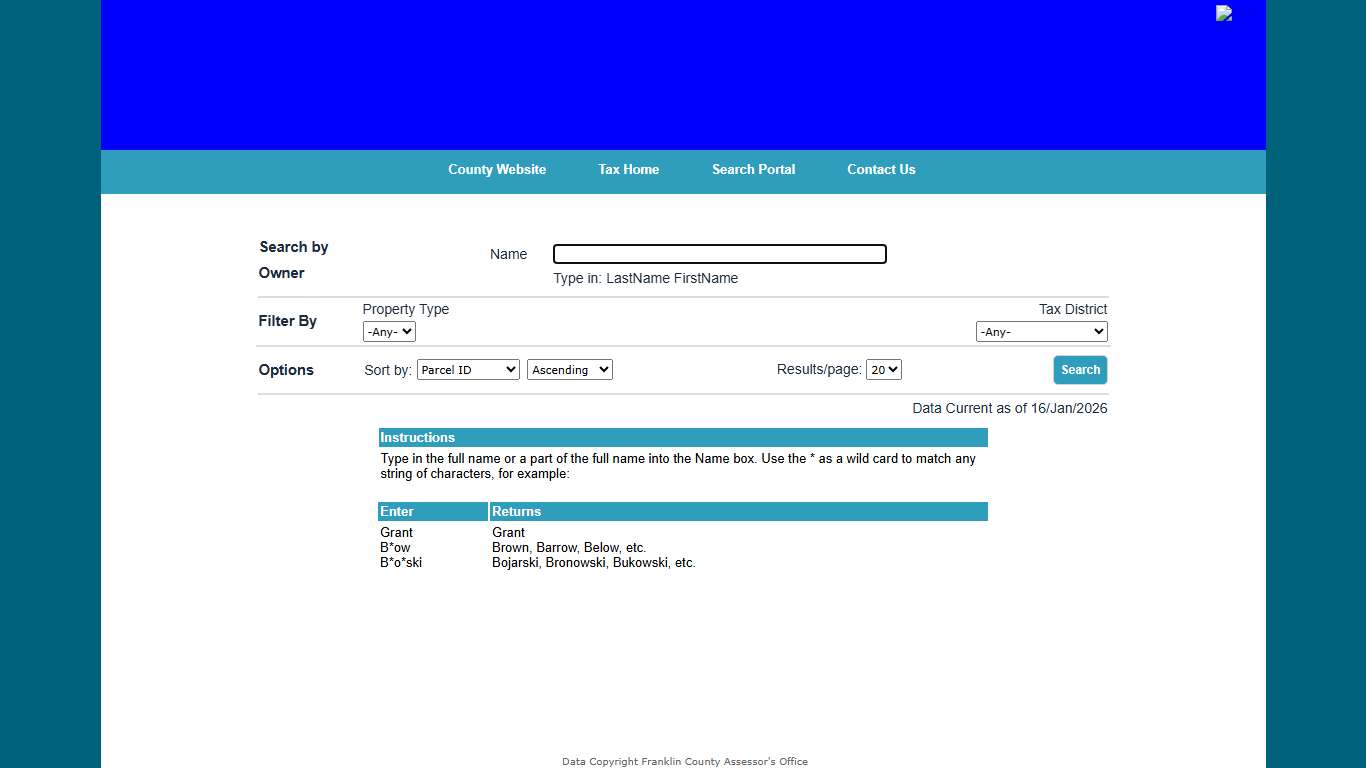The width and height of the screenshot is (1366, 768).
Task: Click the Returns column header
Action: (515, 511)
